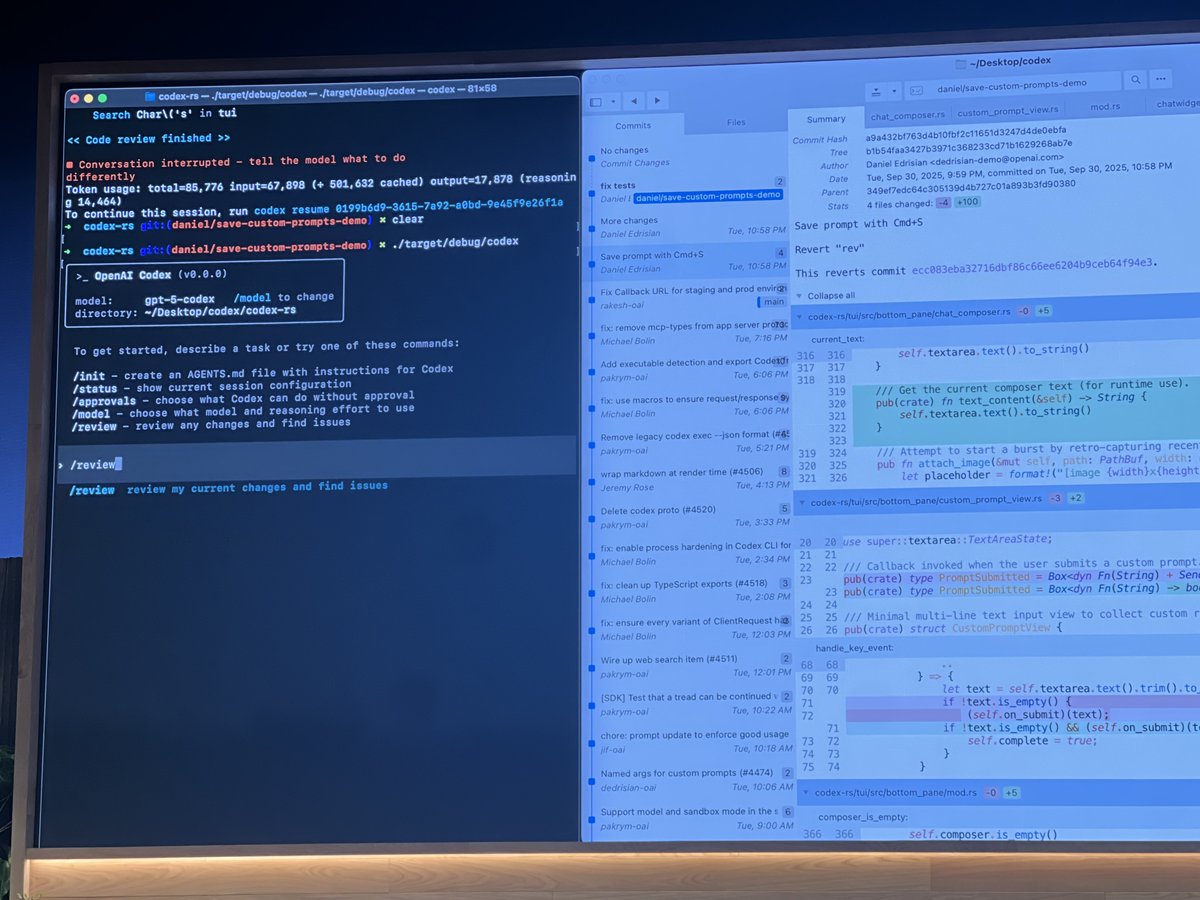Click the 'handle_key_event:' hunk label
Image resolution: width=1200 pixels, height=900 pixels.
point(853,647)
